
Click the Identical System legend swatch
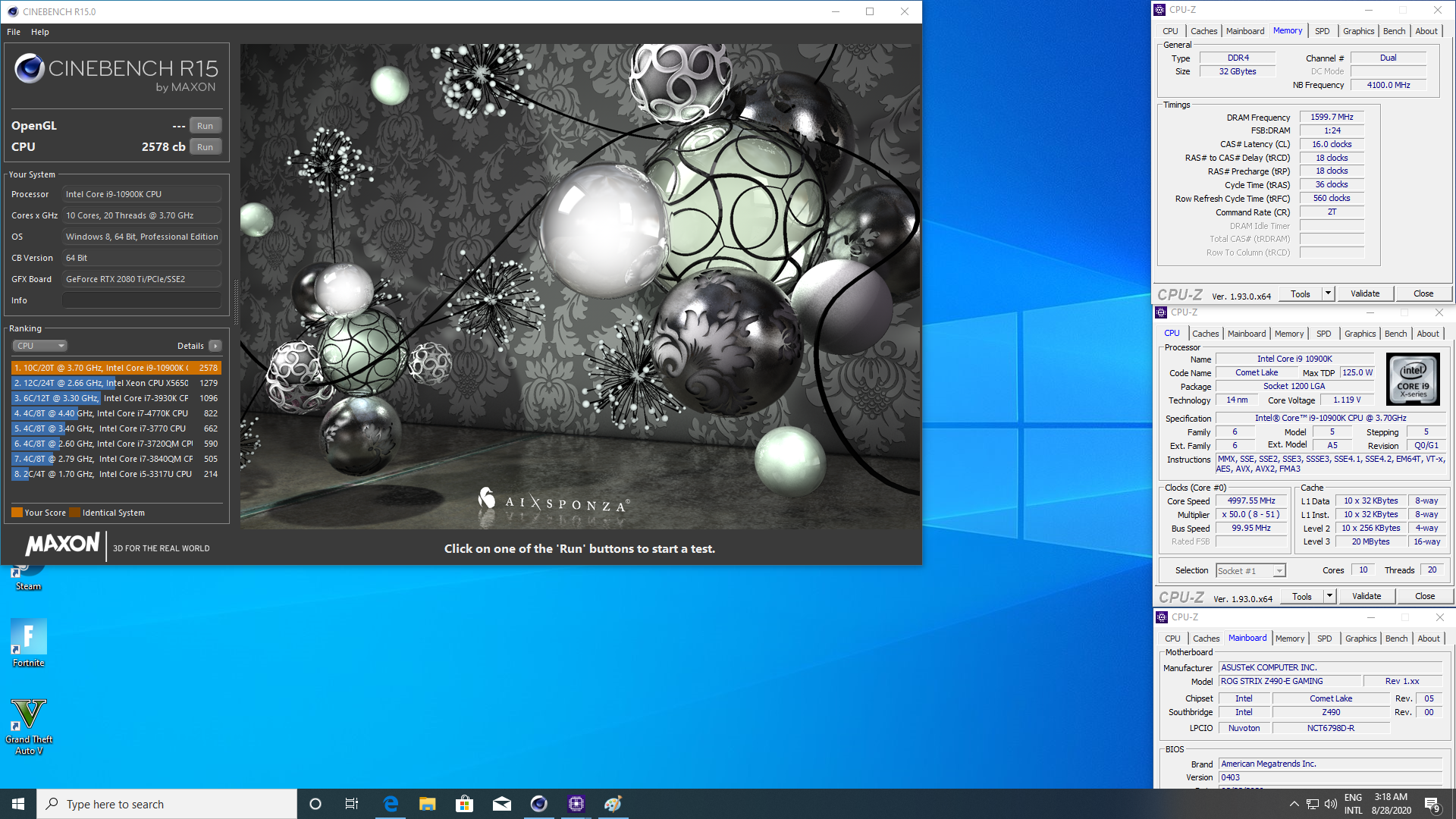74,513
